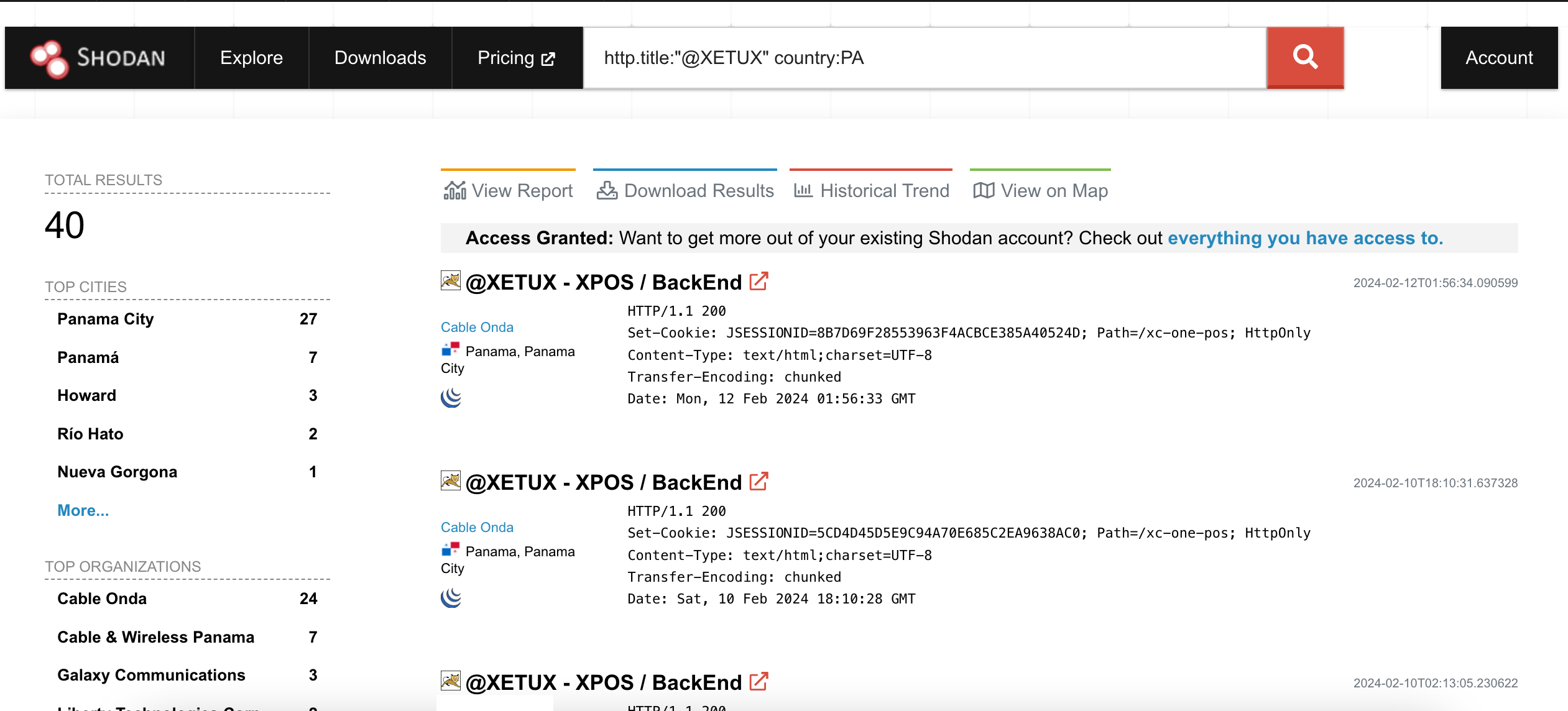Viewport: 1568px width, 711px height.
Task: Click Cable Onda link in 01:56:34 result
Action: tap(477, 327)
